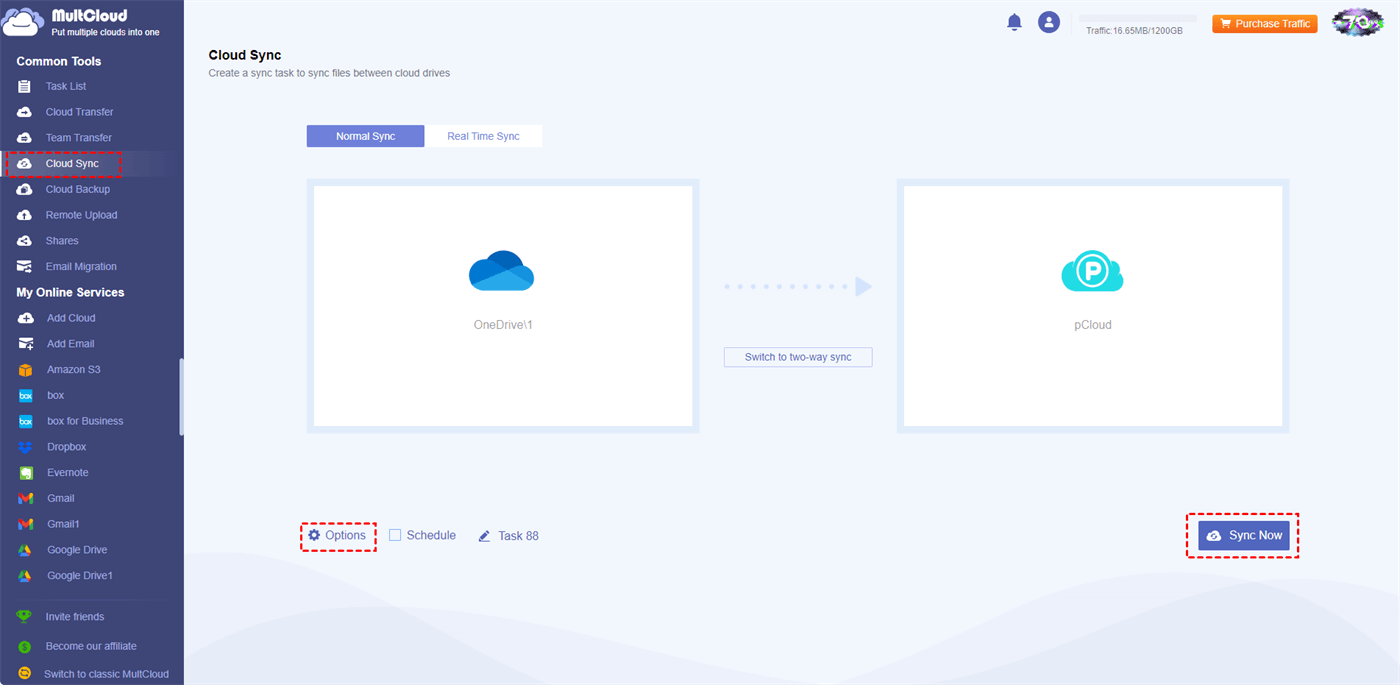The width and height of the screenshot is (1400, 685).
Task: Click the Team Transfer sidebar icon
Action: 25,138
